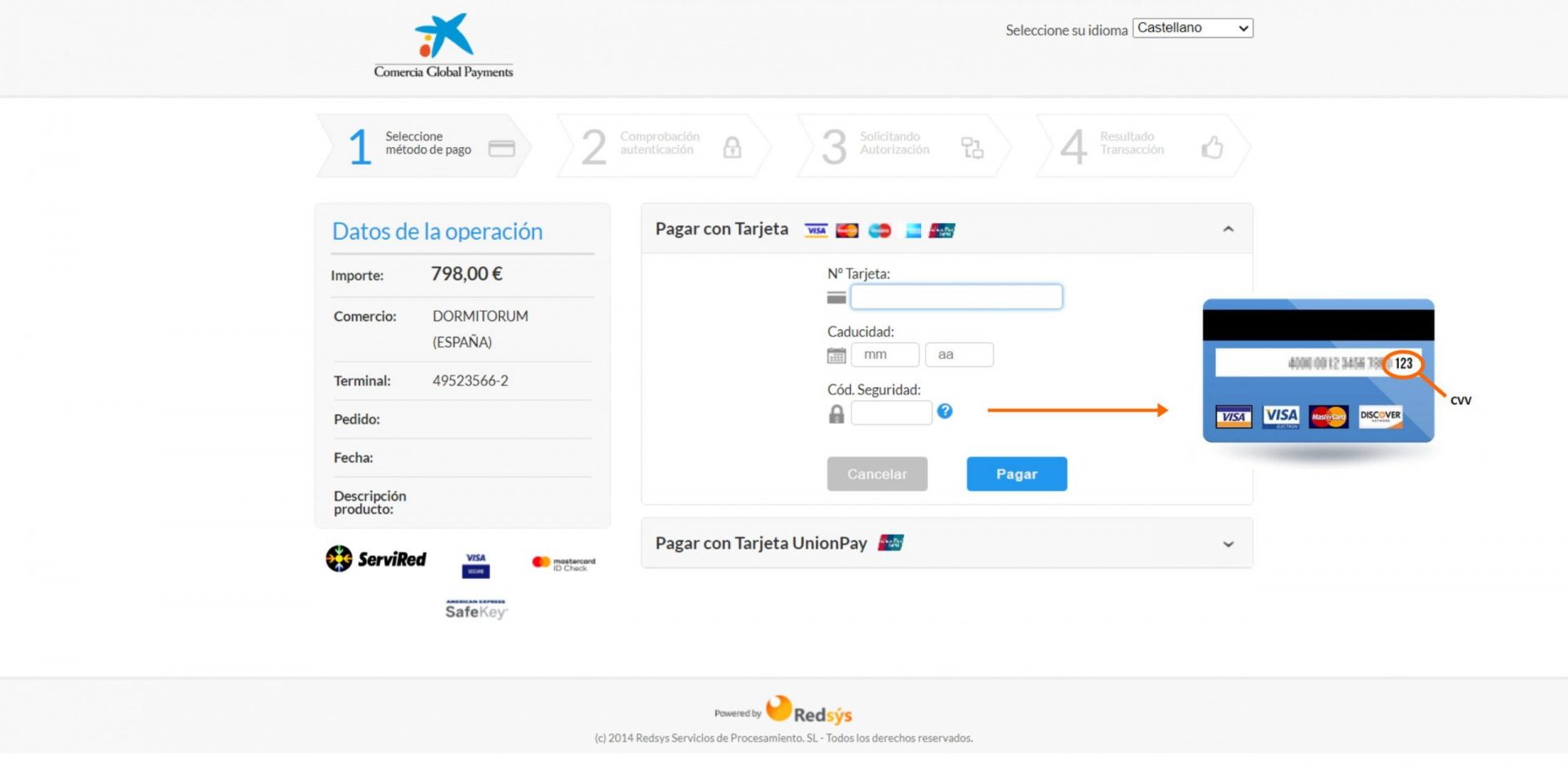Click the Mastercard ID Check logo
1568x765 pixels.
[x=563, y=563]
